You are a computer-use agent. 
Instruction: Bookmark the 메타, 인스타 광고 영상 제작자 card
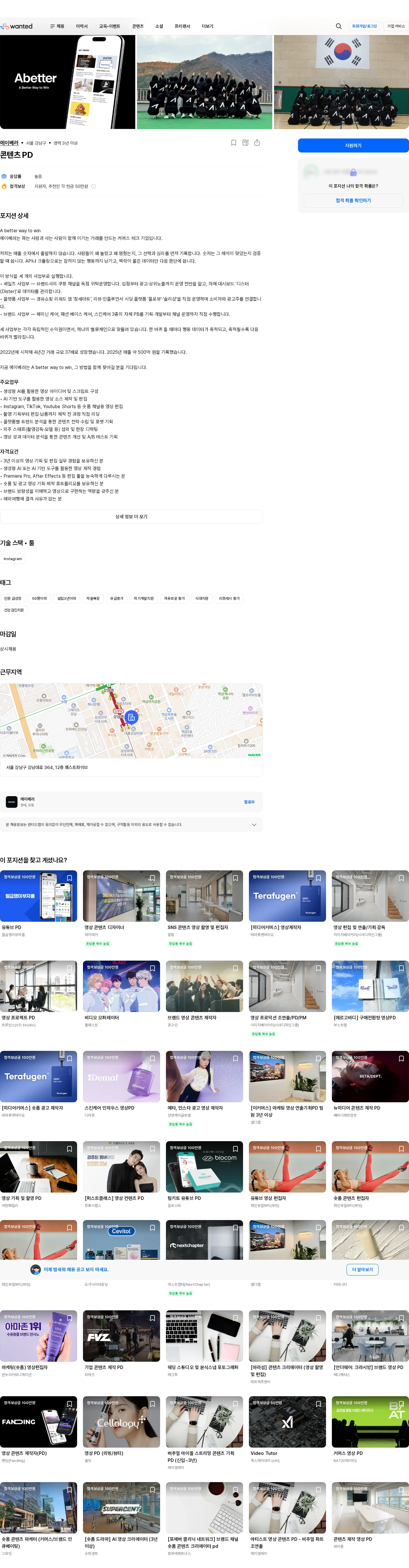(235, 1058)
